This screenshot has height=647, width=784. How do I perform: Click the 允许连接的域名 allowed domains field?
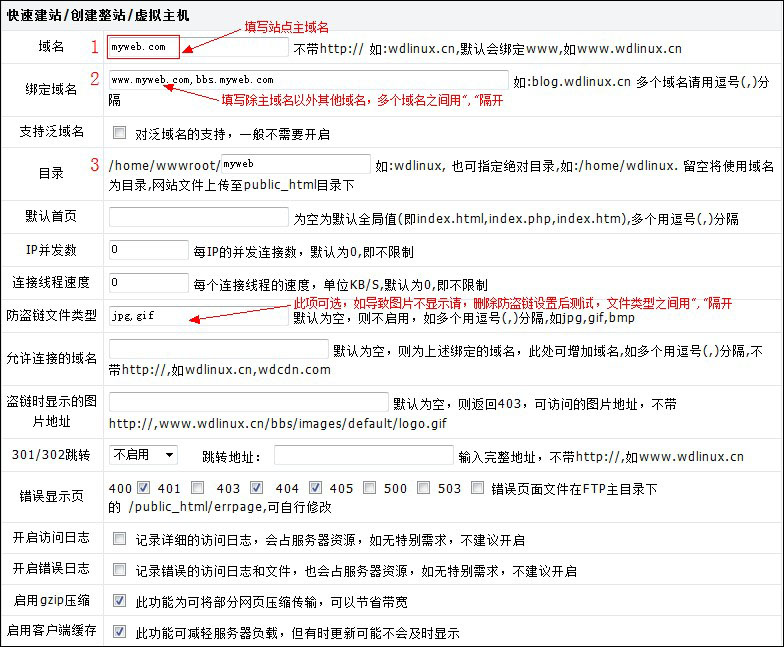tap(218, 349)
